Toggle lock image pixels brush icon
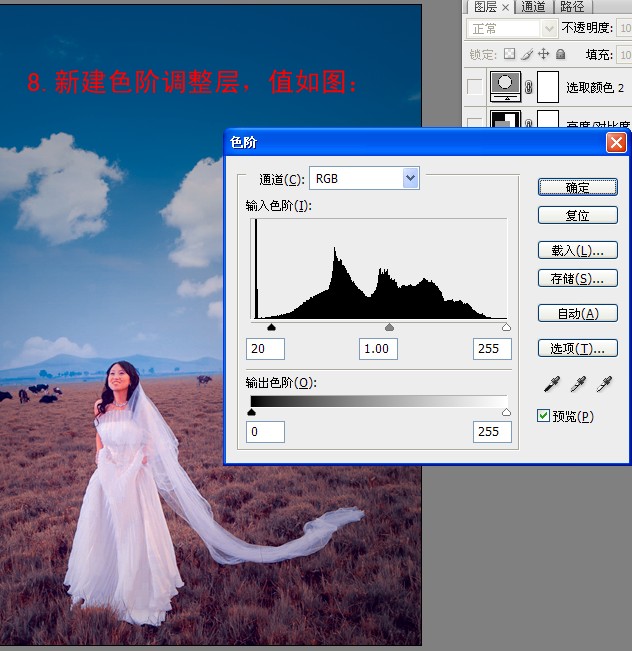Image resolution: width=632 pixels, height=651 pixels. 527,54
